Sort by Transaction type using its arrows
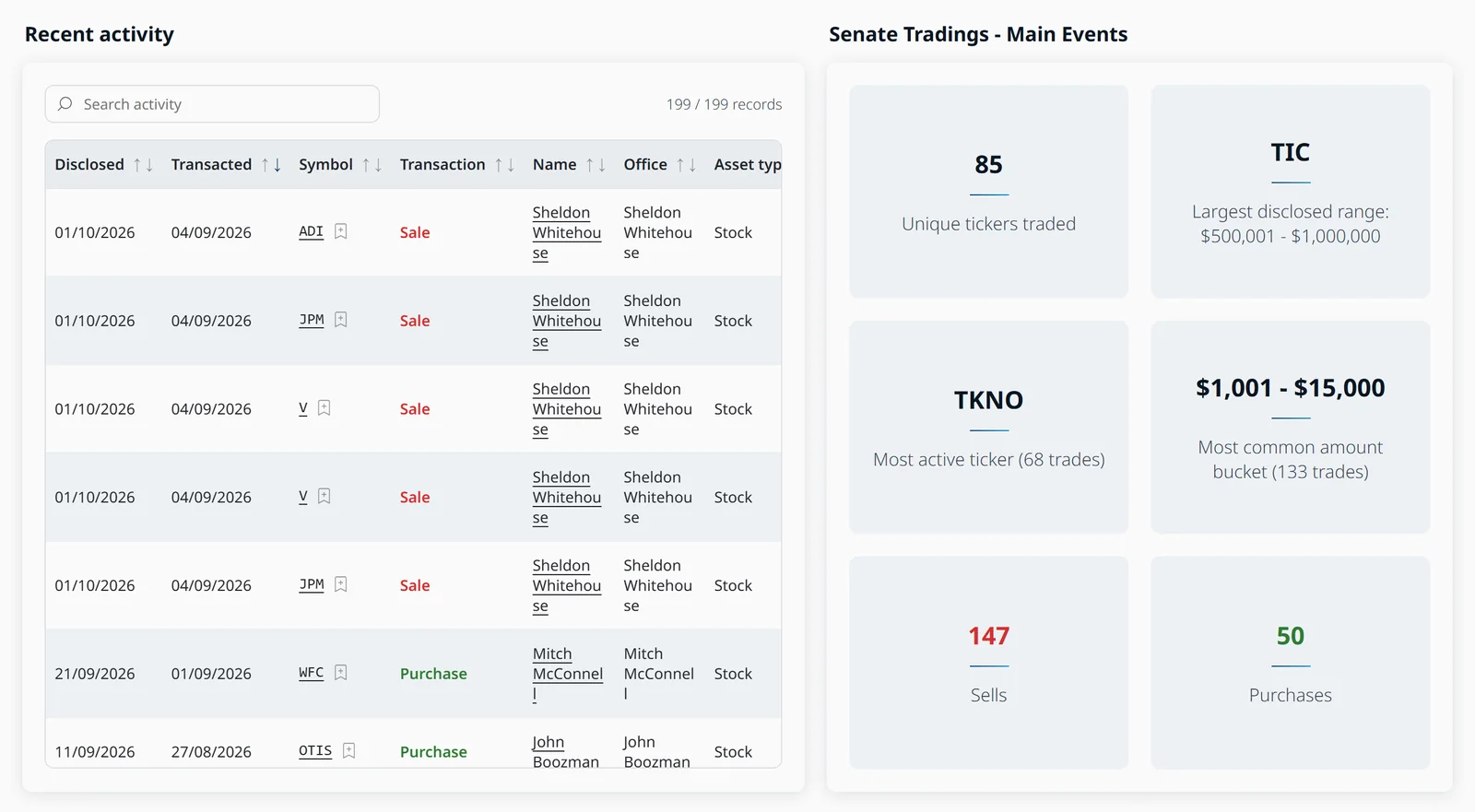 point(504,165)
